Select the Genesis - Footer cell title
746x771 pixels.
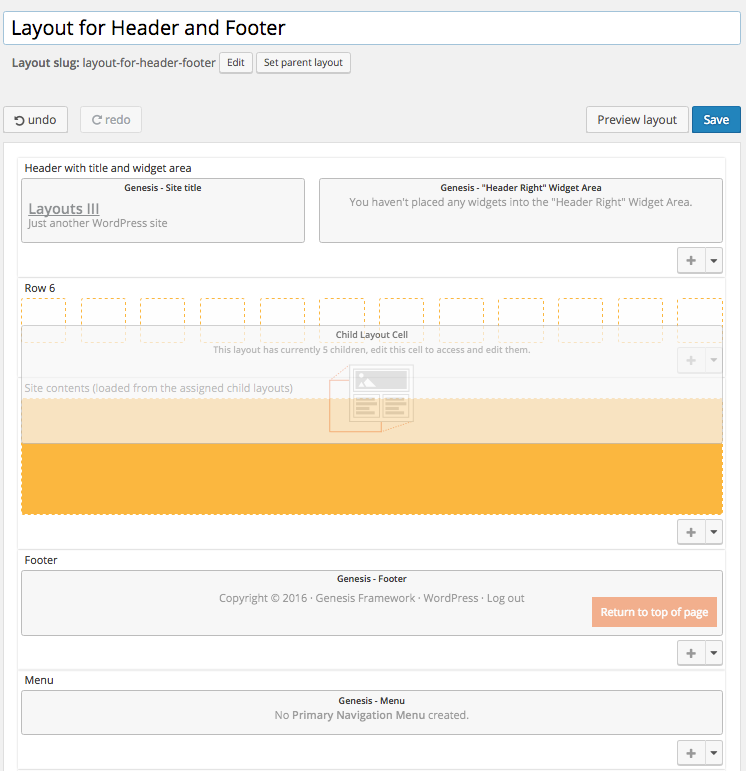pos(372,579)
